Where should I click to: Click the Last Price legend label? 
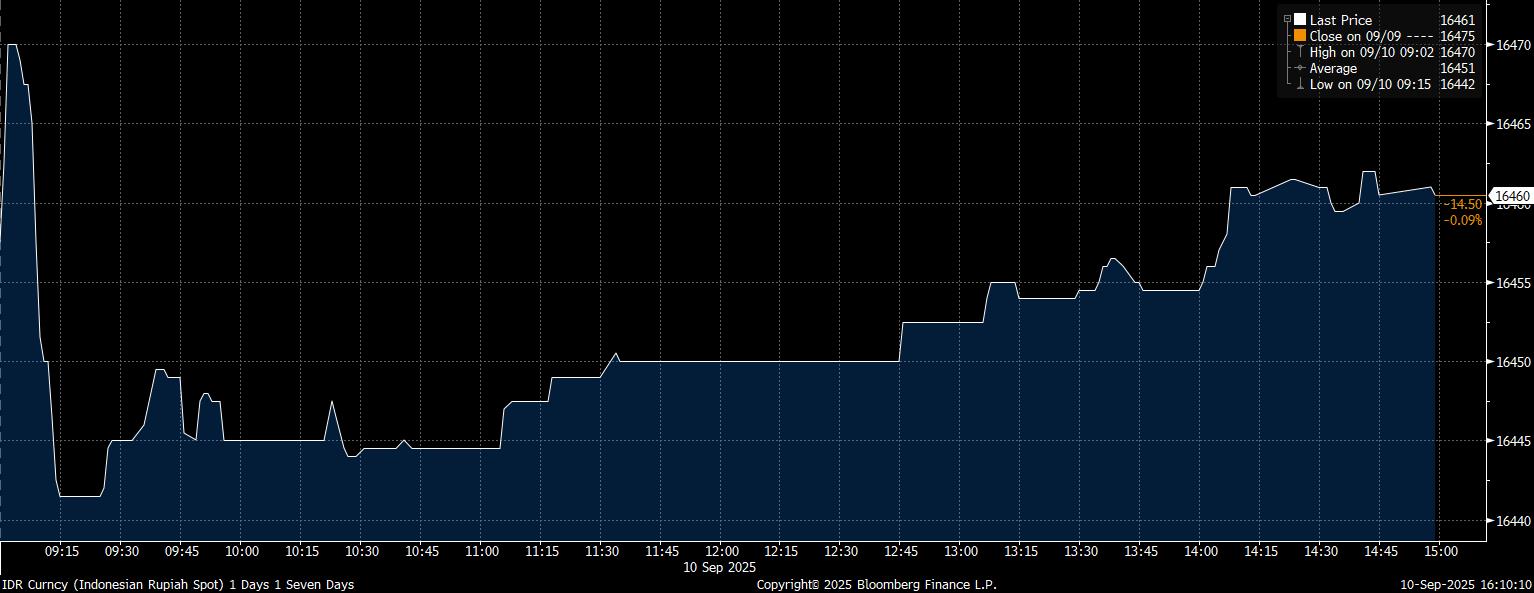tap(1340, 20)
